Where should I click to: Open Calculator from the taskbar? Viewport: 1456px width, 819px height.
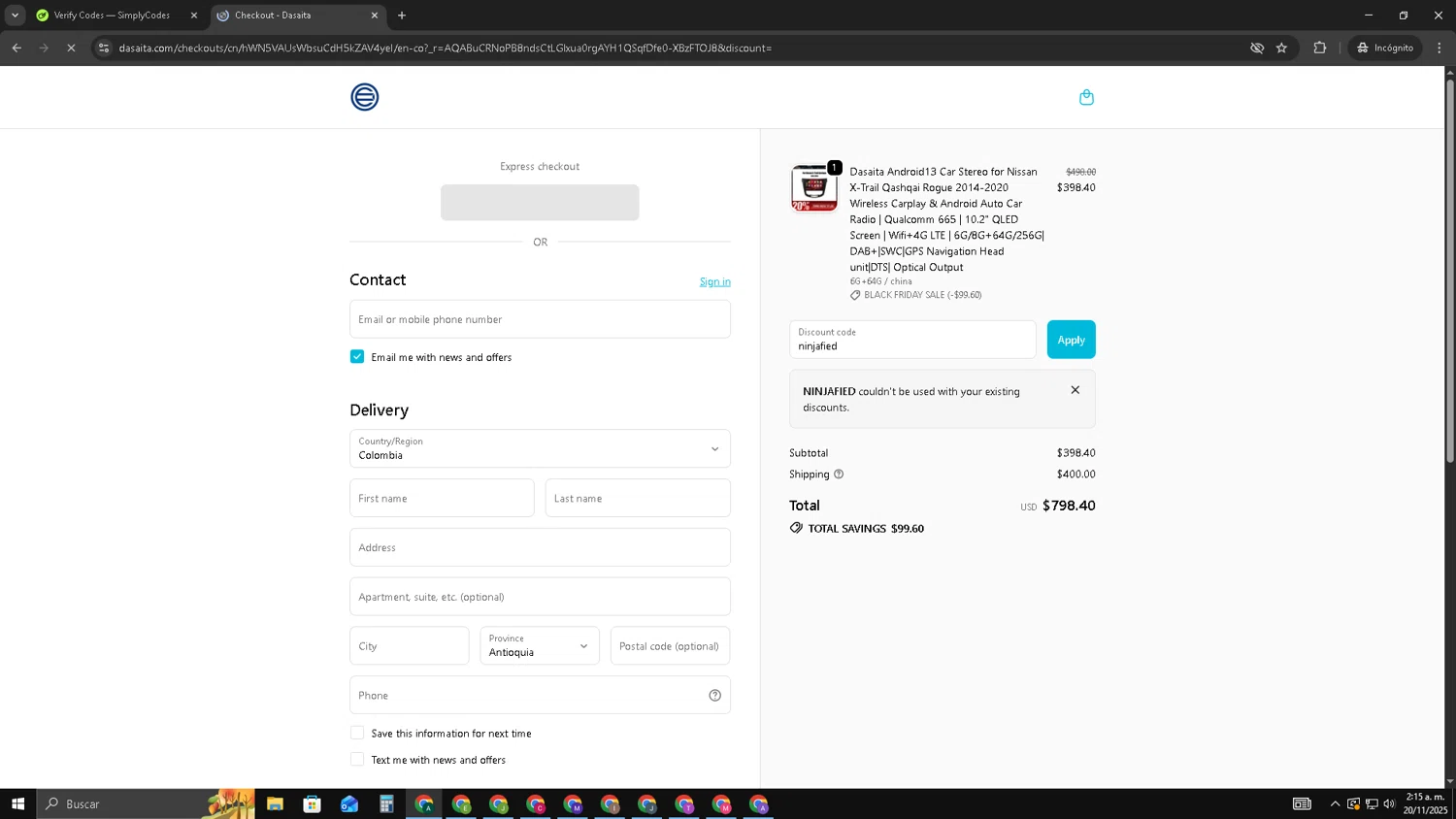pyautogui.click(x=386, y=803)
